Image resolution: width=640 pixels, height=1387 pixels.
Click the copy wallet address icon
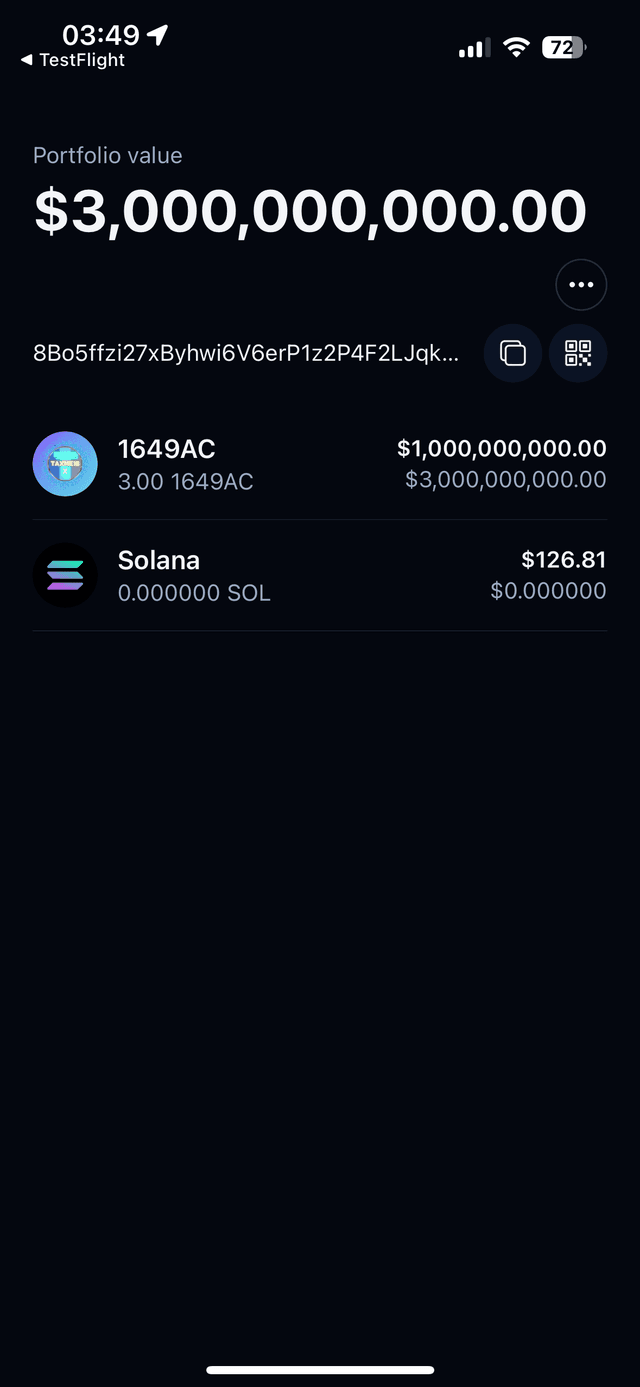(x=513, y=353)
